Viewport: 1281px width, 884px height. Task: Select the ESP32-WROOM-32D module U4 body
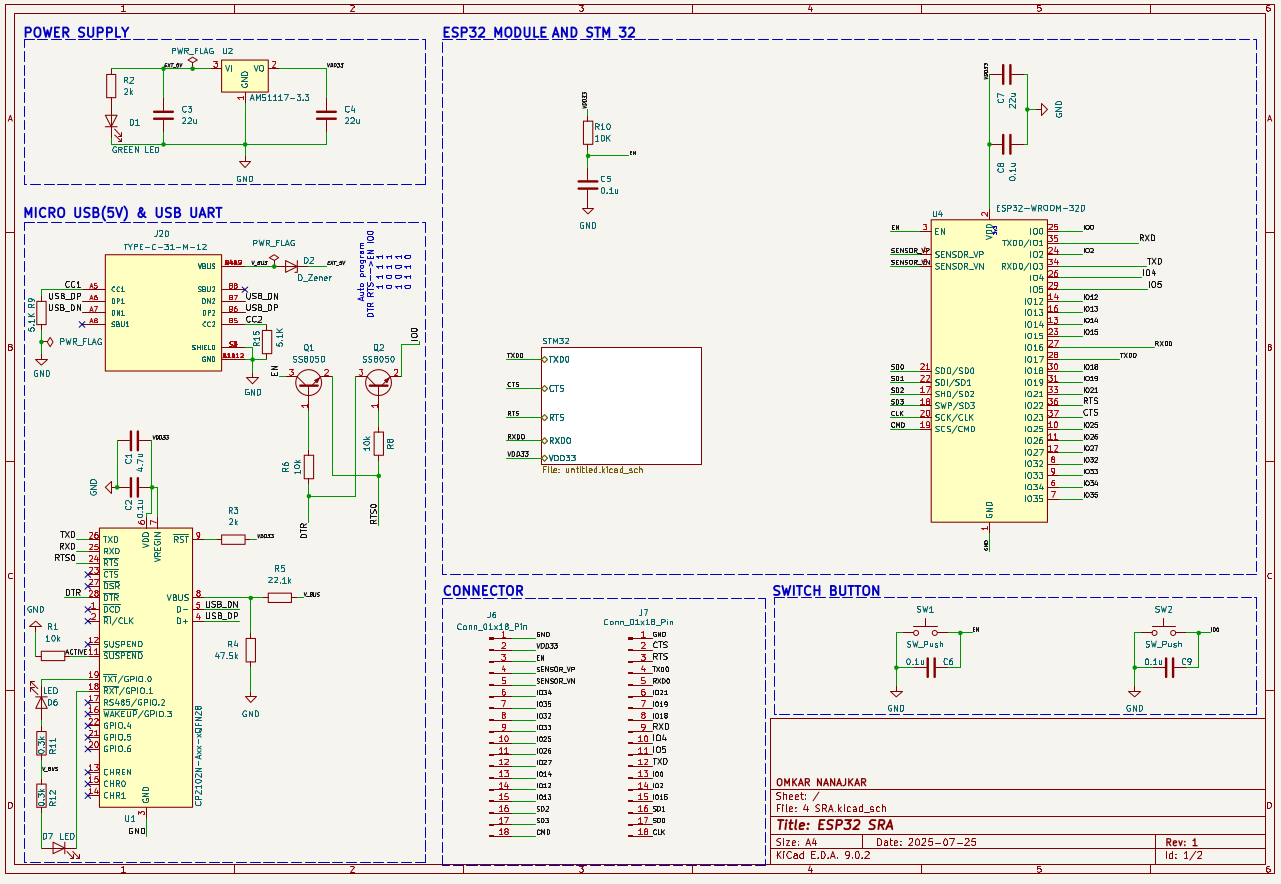click(x=989, y=371)
